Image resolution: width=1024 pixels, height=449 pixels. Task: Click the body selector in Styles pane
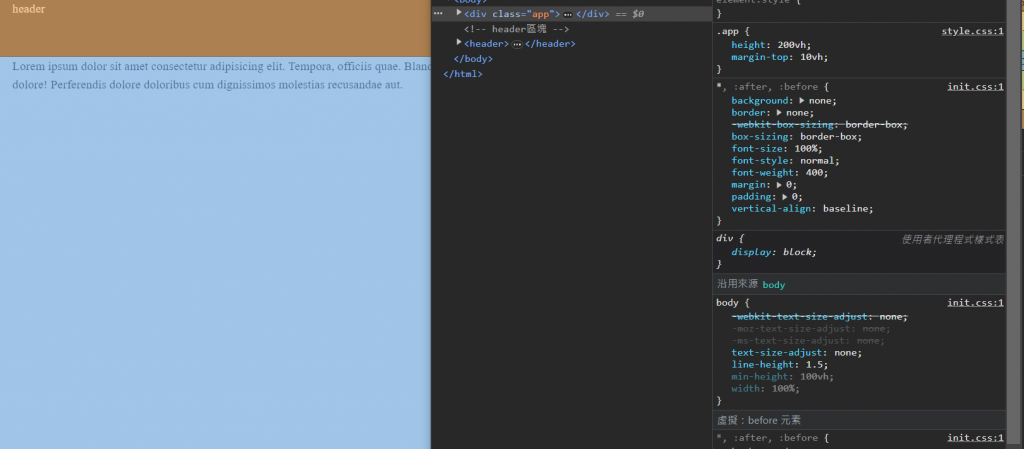(x=727, y=303)
